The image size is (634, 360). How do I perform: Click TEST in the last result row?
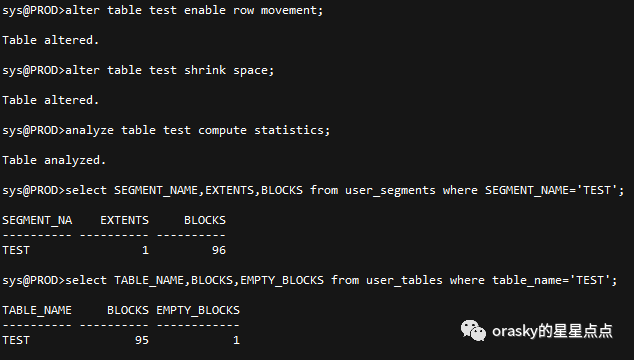tap(16, 340)
